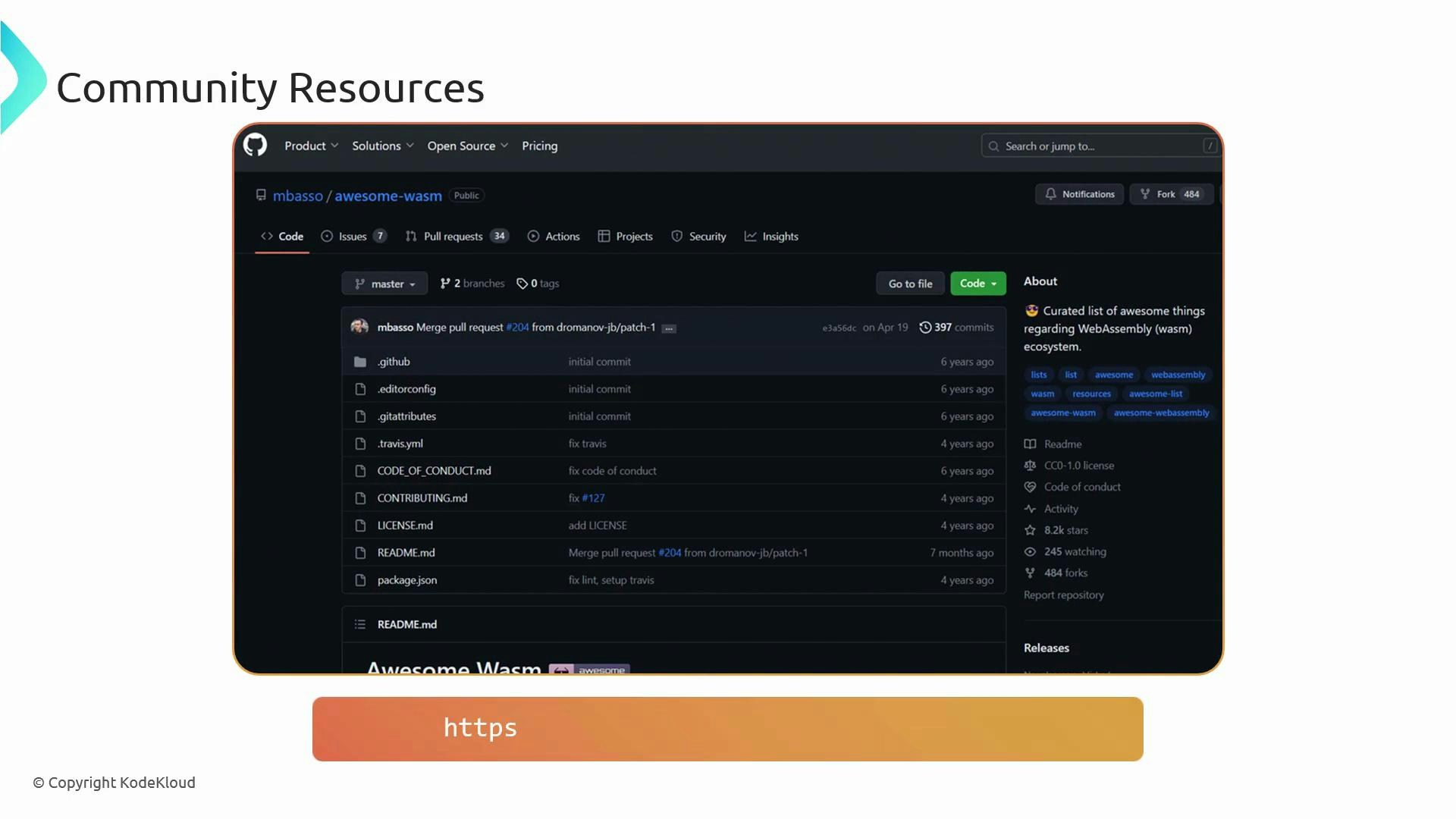Open pull request #204 from the commit message
Viewport: 1456px width, 819px height.
[517, 327]
